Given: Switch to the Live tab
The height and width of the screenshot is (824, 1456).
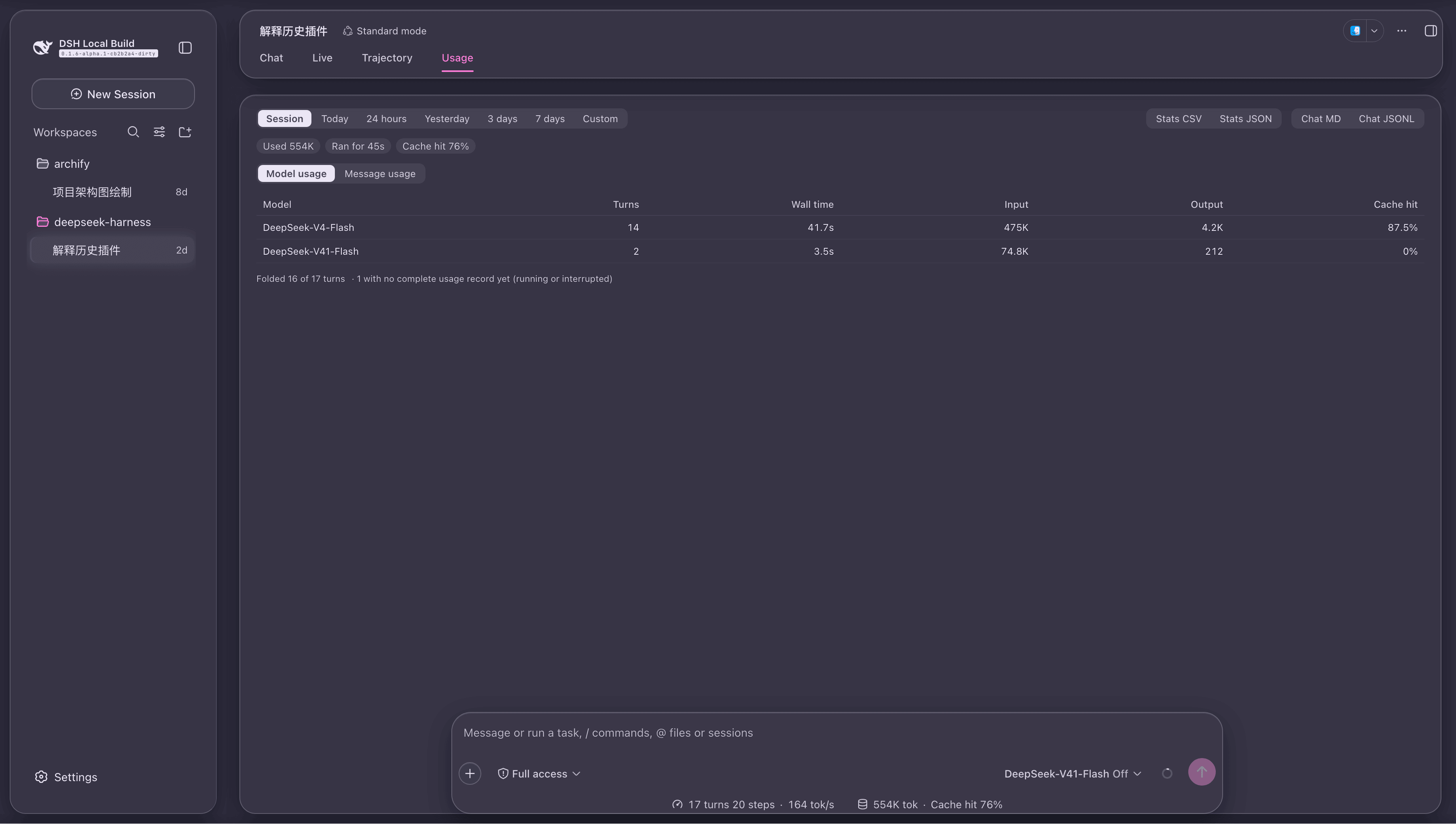Looking at the screenshot, I should coord(322,58).
